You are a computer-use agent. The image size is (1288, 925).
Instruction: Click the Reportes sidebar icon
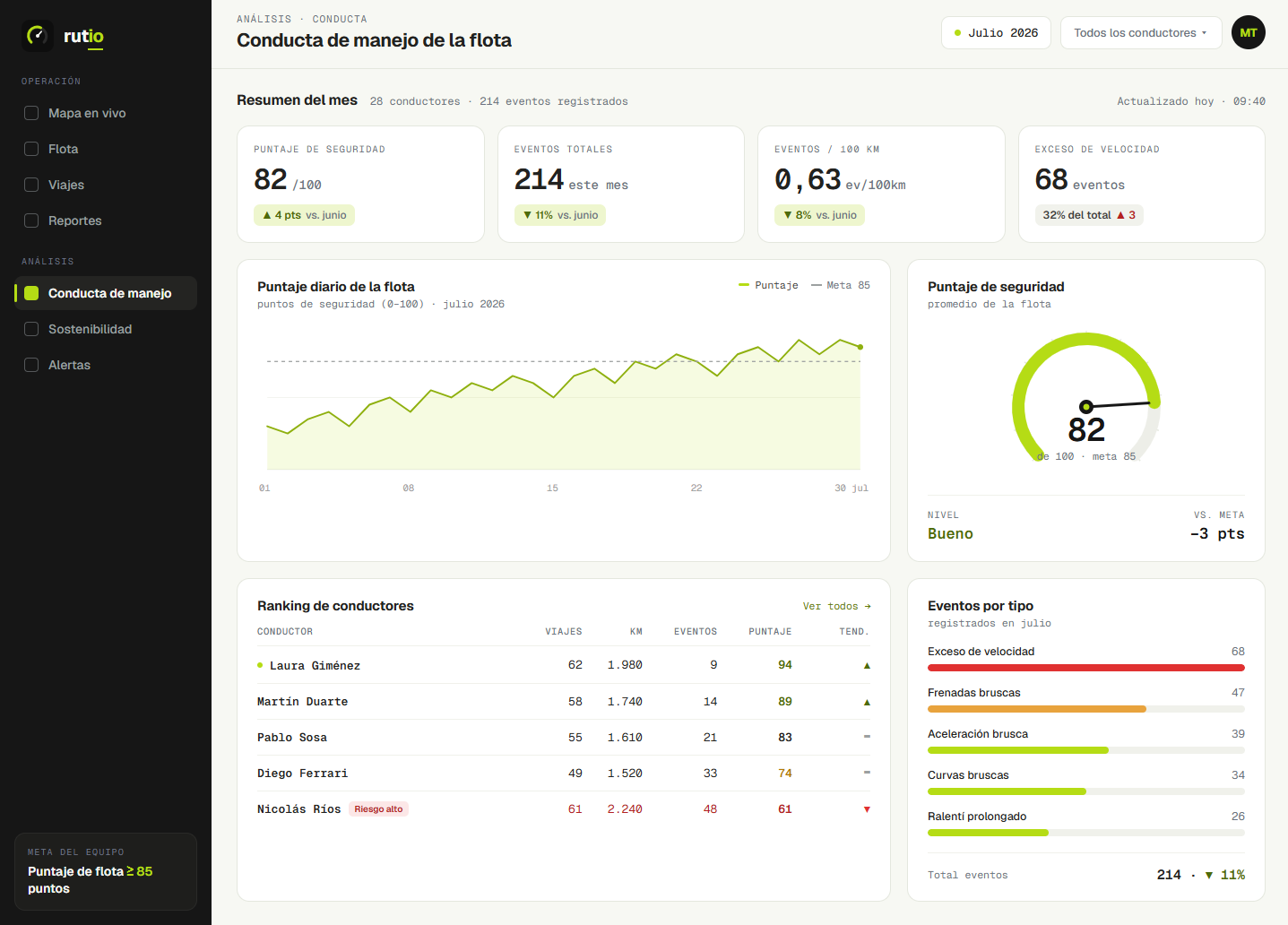tap(31, 220)
